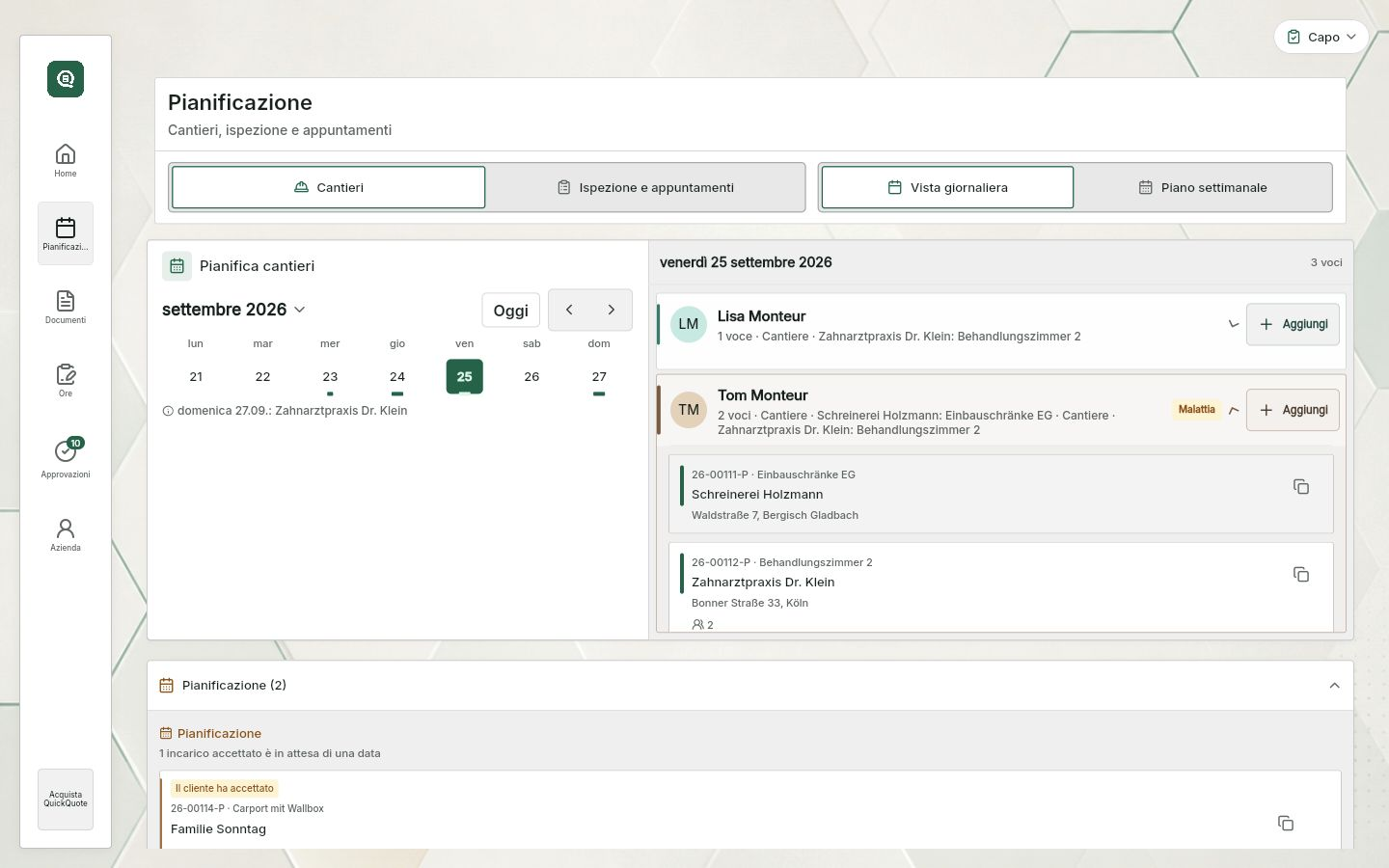Click the Tom Monteur name
This screenshot has height=868, width=1389.
[762, 395]
